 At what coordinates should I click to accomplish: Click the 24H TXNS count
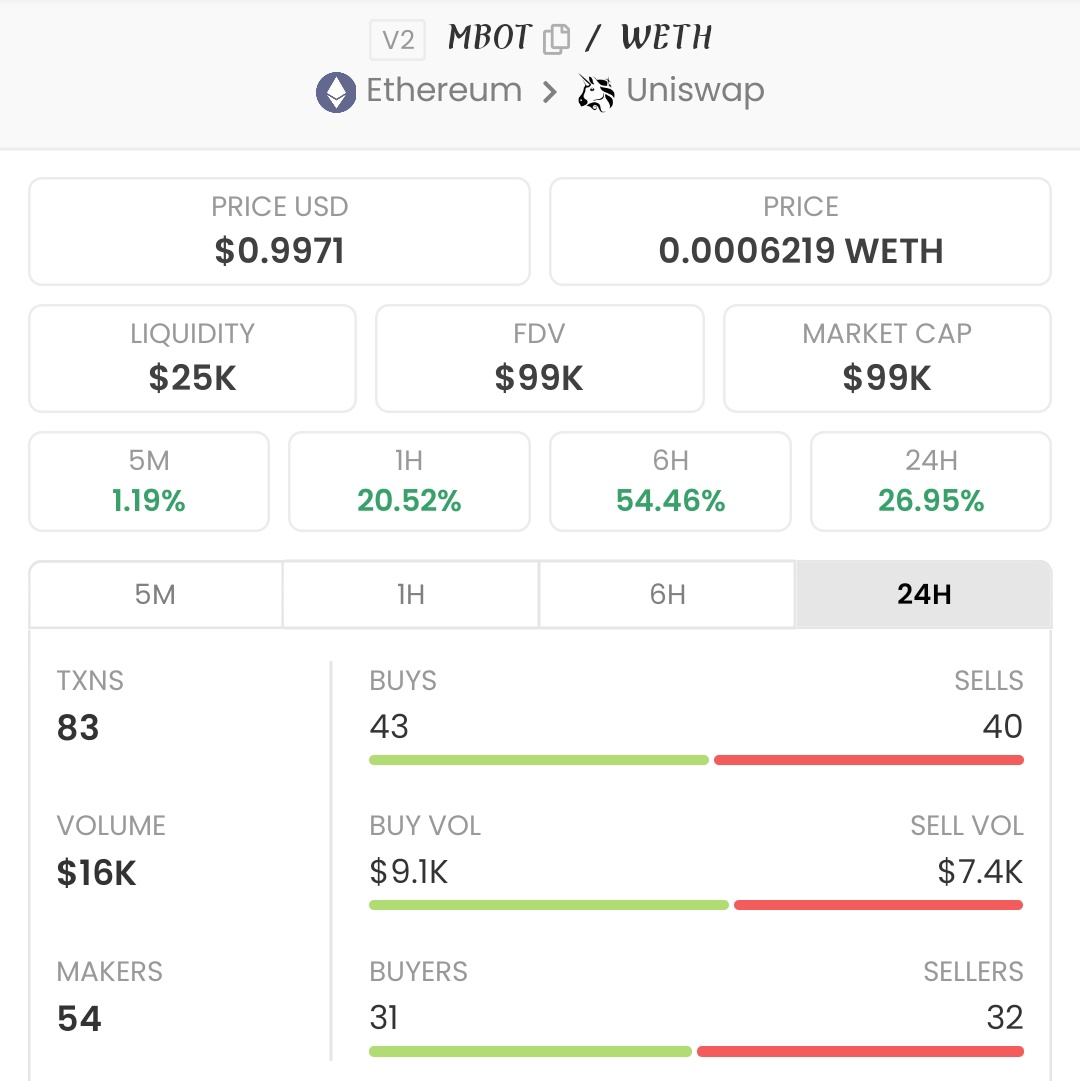point(76,727)
